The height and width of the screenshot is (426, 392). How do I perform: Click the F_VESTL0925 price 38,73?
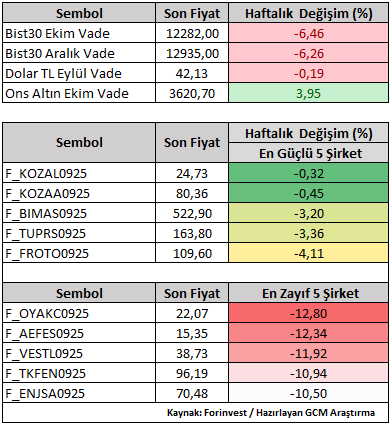(x=192, y=353)
